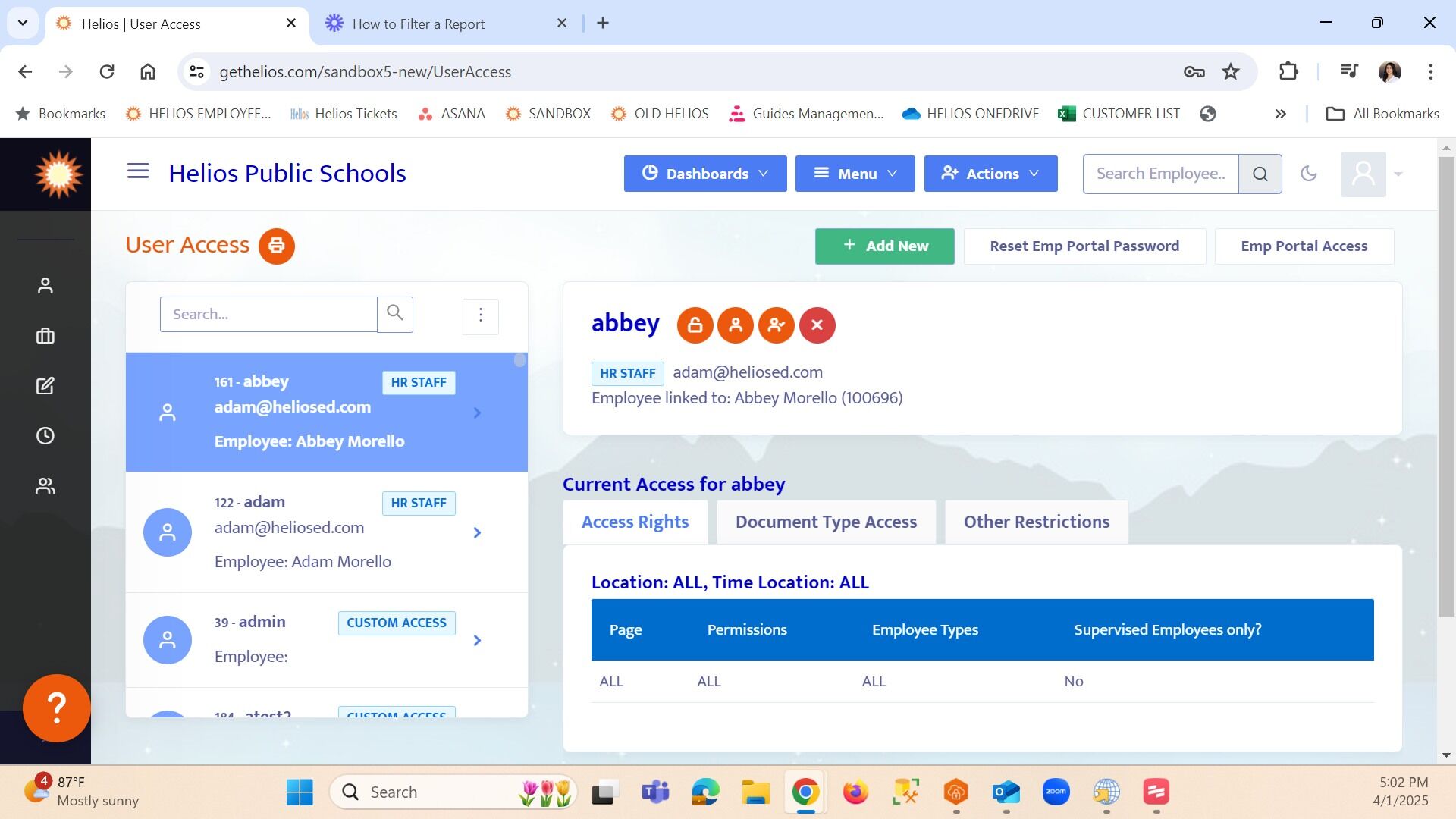Expand the adam user row chevron
This screenshot has width=1456, height=819.
pyautogui.click(x=477, y=533)
